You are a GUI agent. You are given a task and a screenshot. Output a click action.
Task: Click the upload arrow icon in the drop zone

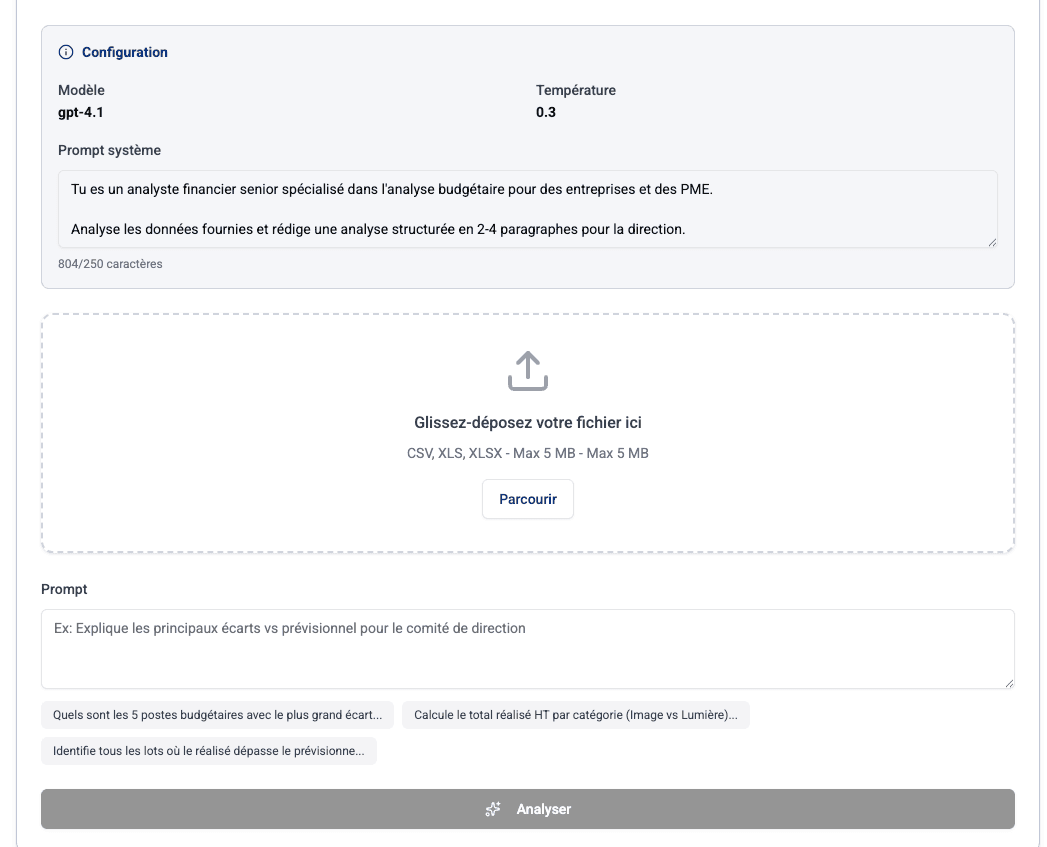[x=527, y=371]
